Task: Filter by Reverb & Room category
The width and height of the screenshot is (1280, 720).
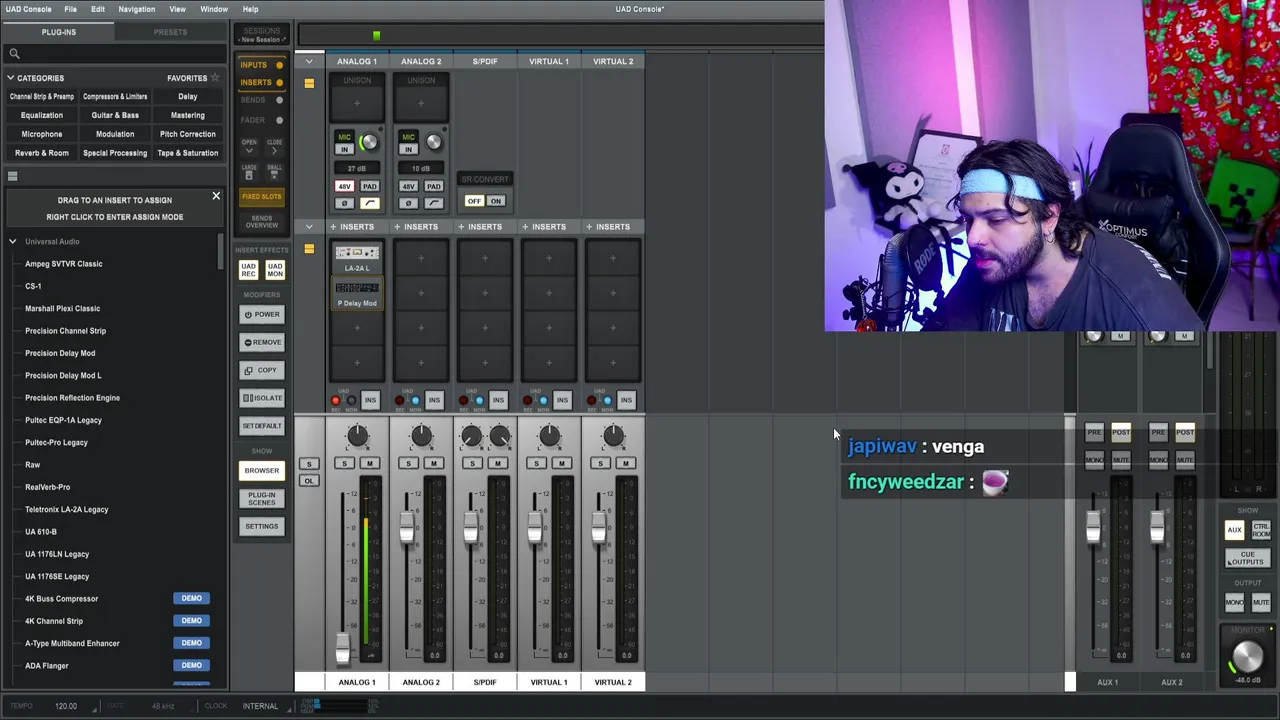Action: pos(42,153)
